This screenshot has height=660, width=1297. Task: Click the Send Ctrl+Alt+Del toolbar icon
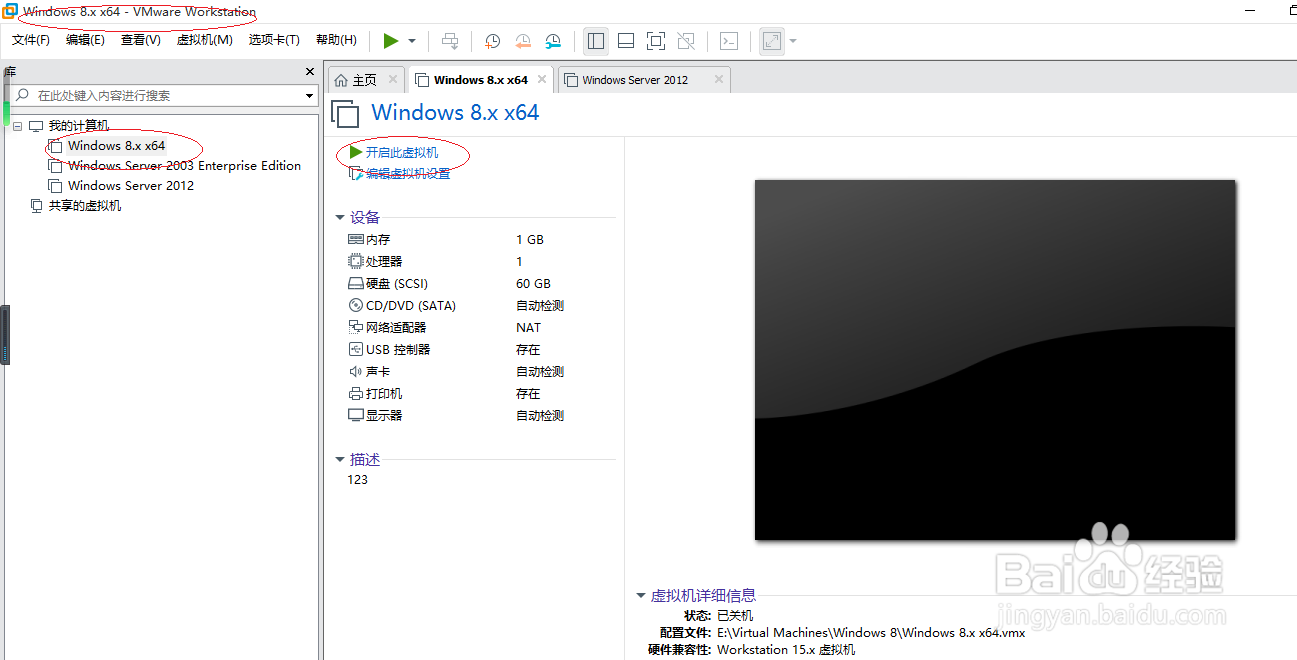click(x=450, y=41)
